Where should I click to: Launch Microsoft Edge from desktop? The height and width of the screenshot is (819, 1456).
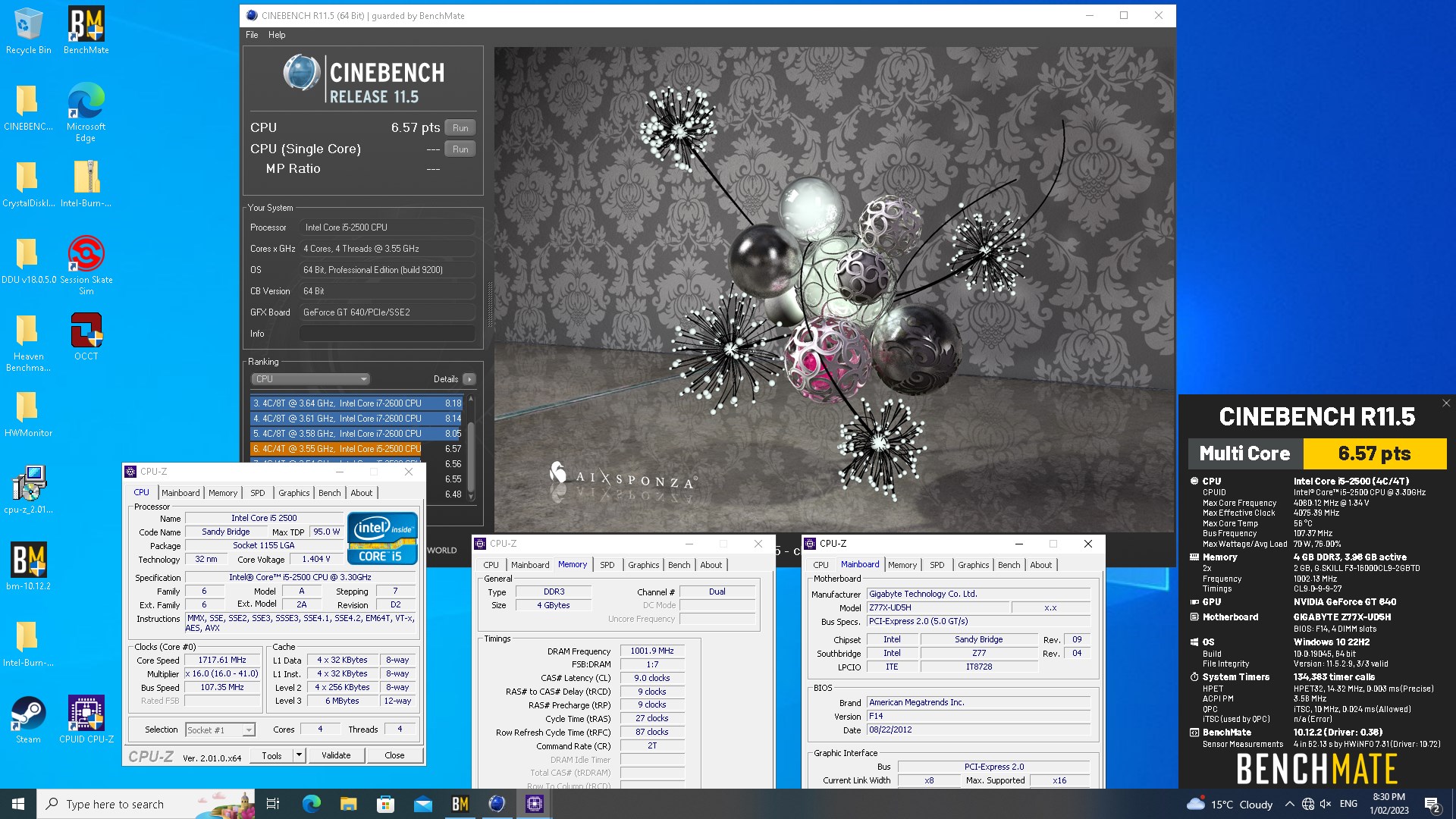86,112
